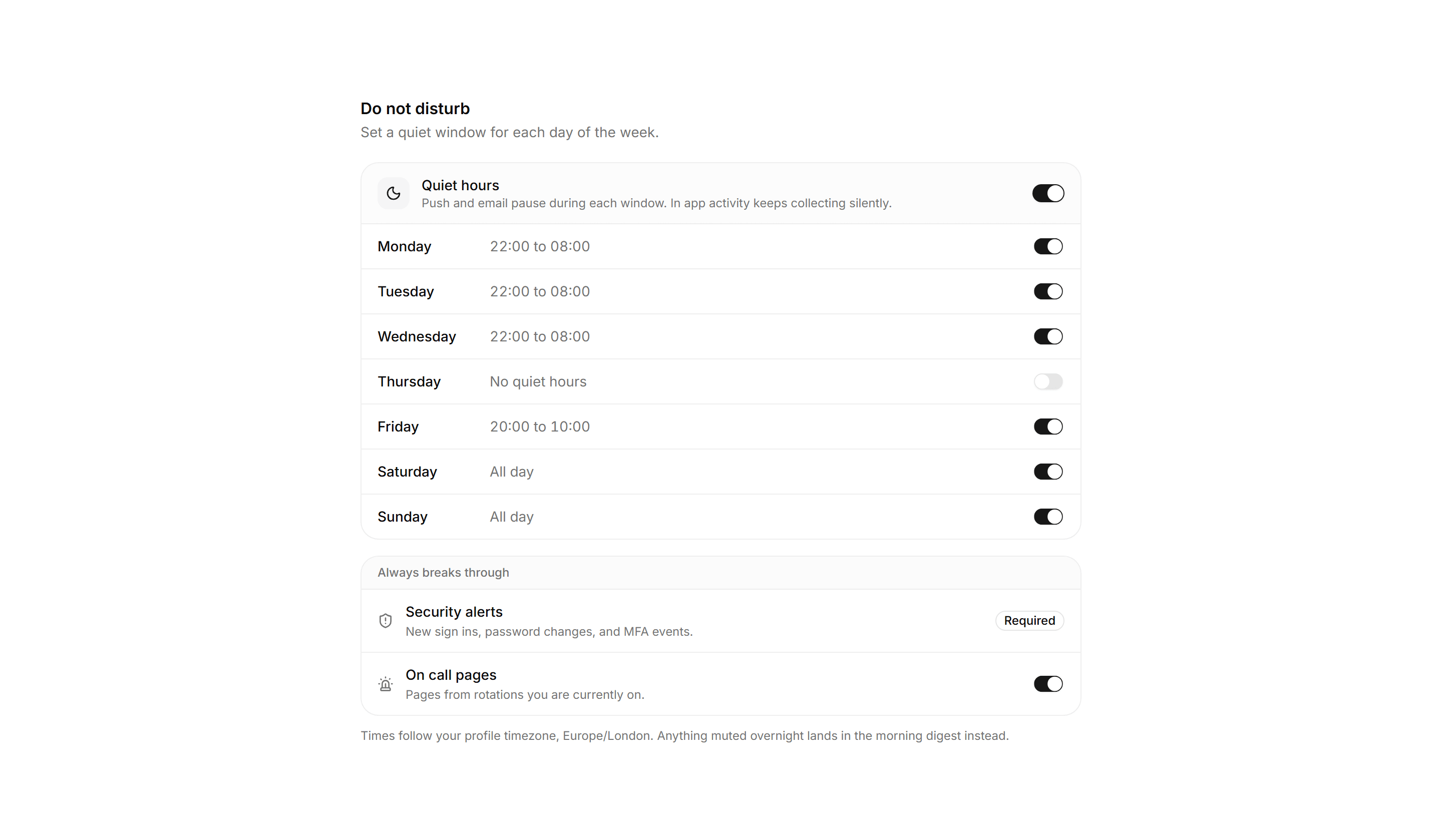Viewport: 1442px width, 840px height.
Task: Switch off Tuesday quiet window
Action: tap(1048, 292)
